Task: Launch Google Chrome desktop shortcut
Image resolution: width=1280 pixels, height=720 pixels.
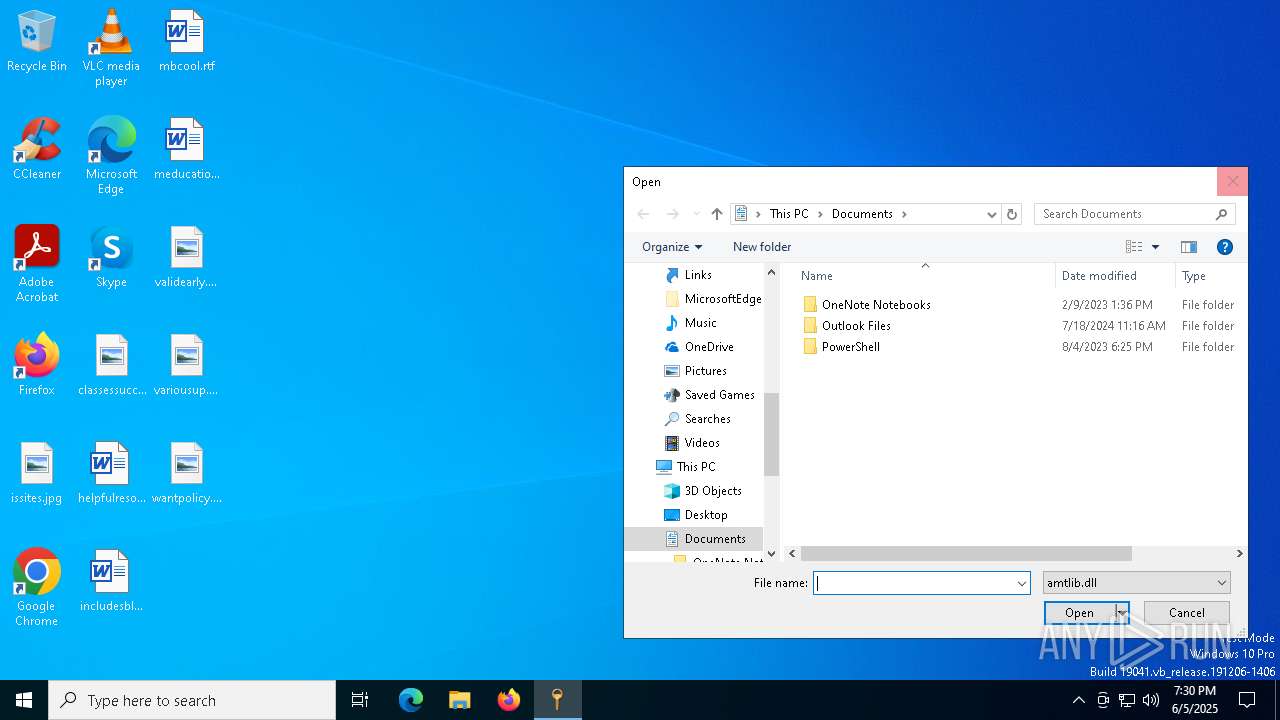Action: (37, 588)
